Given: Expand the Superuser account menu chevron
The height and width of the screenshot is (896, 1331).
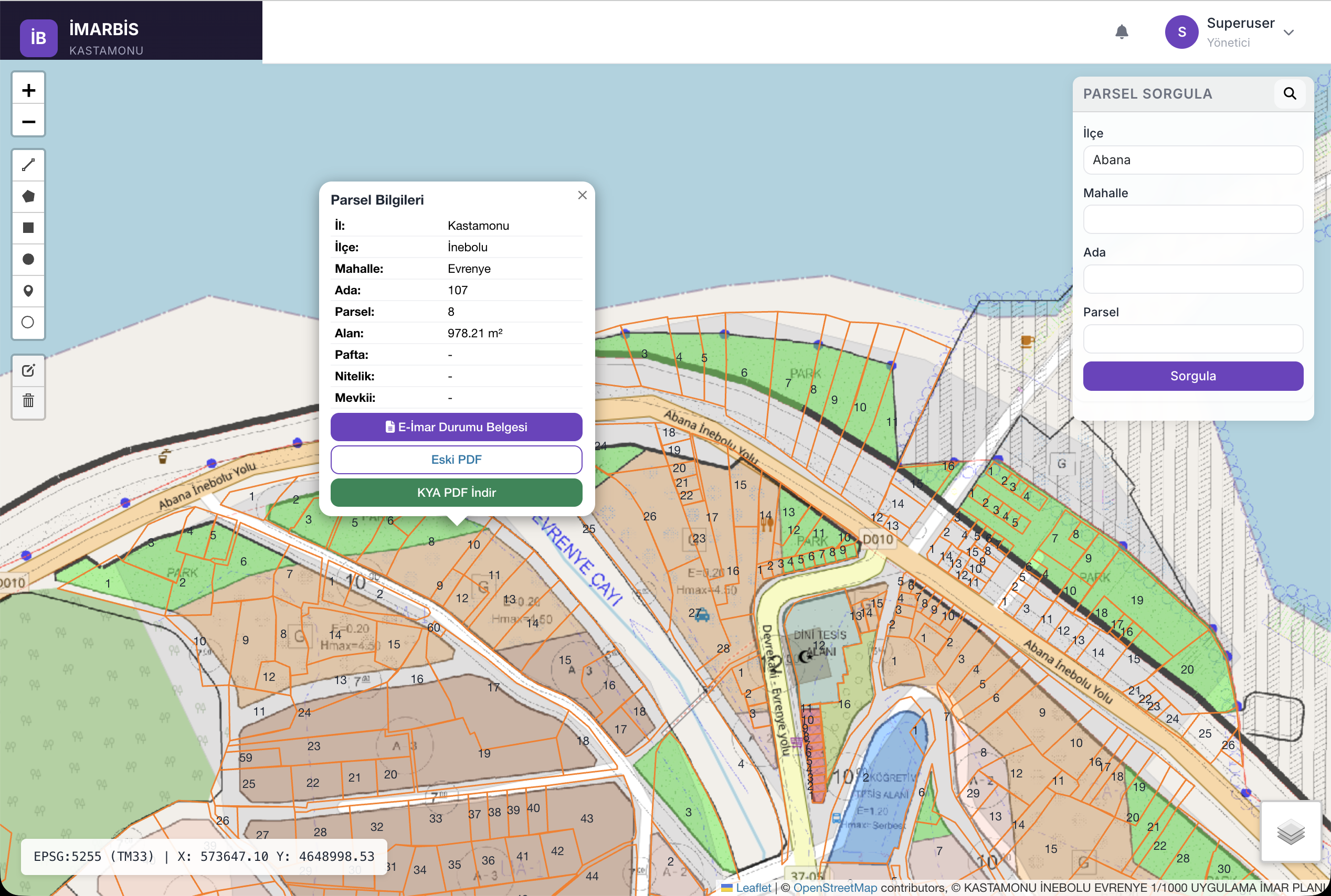Looking at the screenshot, I should pos(1288,33).
